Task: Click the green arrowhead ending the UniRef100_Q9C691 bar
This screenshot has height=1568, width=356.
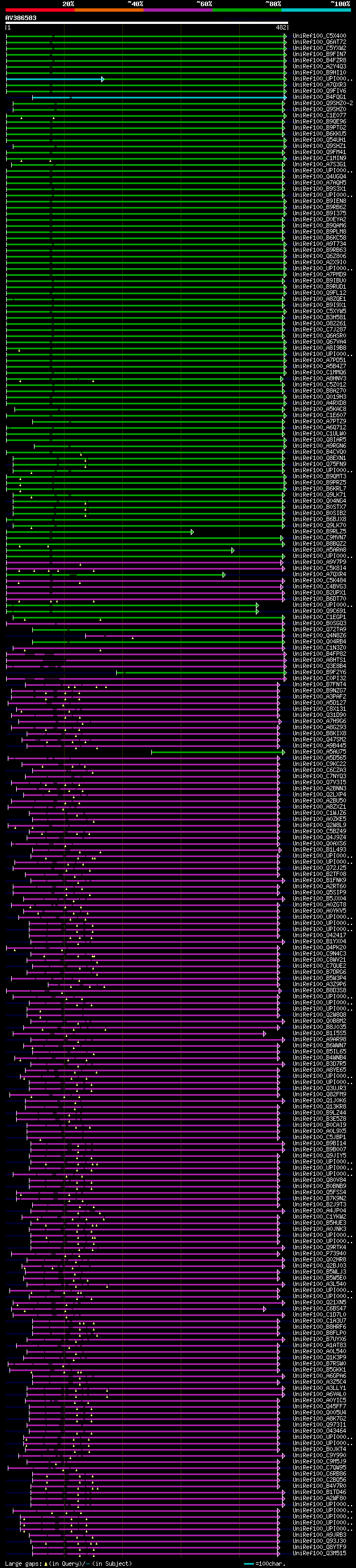Action: (x=258, y=611)
